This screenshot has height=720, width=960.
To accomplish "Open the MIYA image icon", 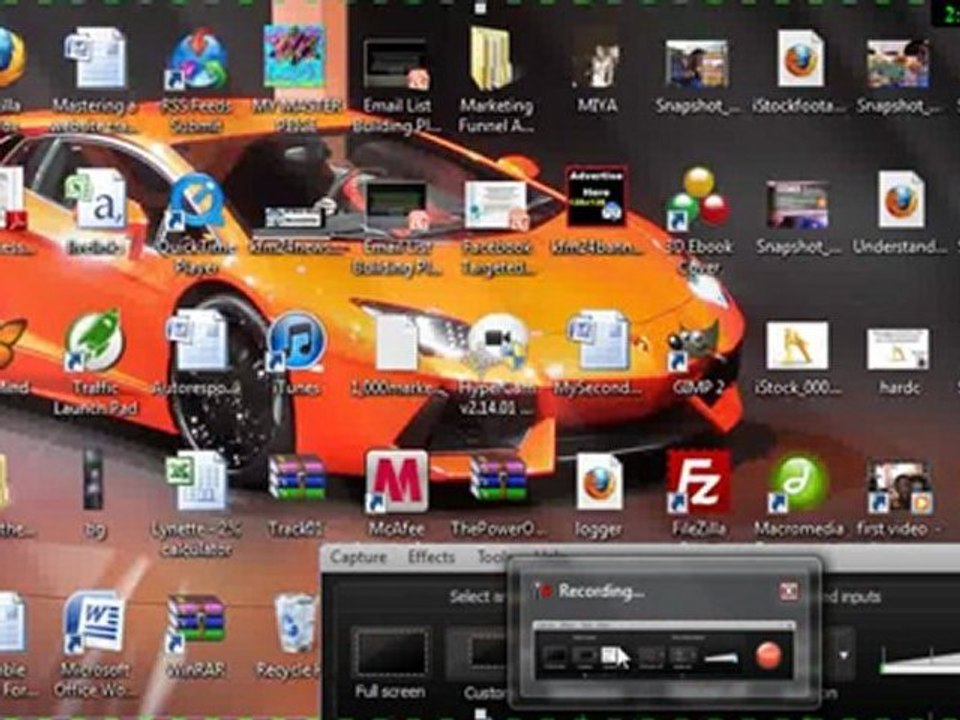I will tap(598, 66).
